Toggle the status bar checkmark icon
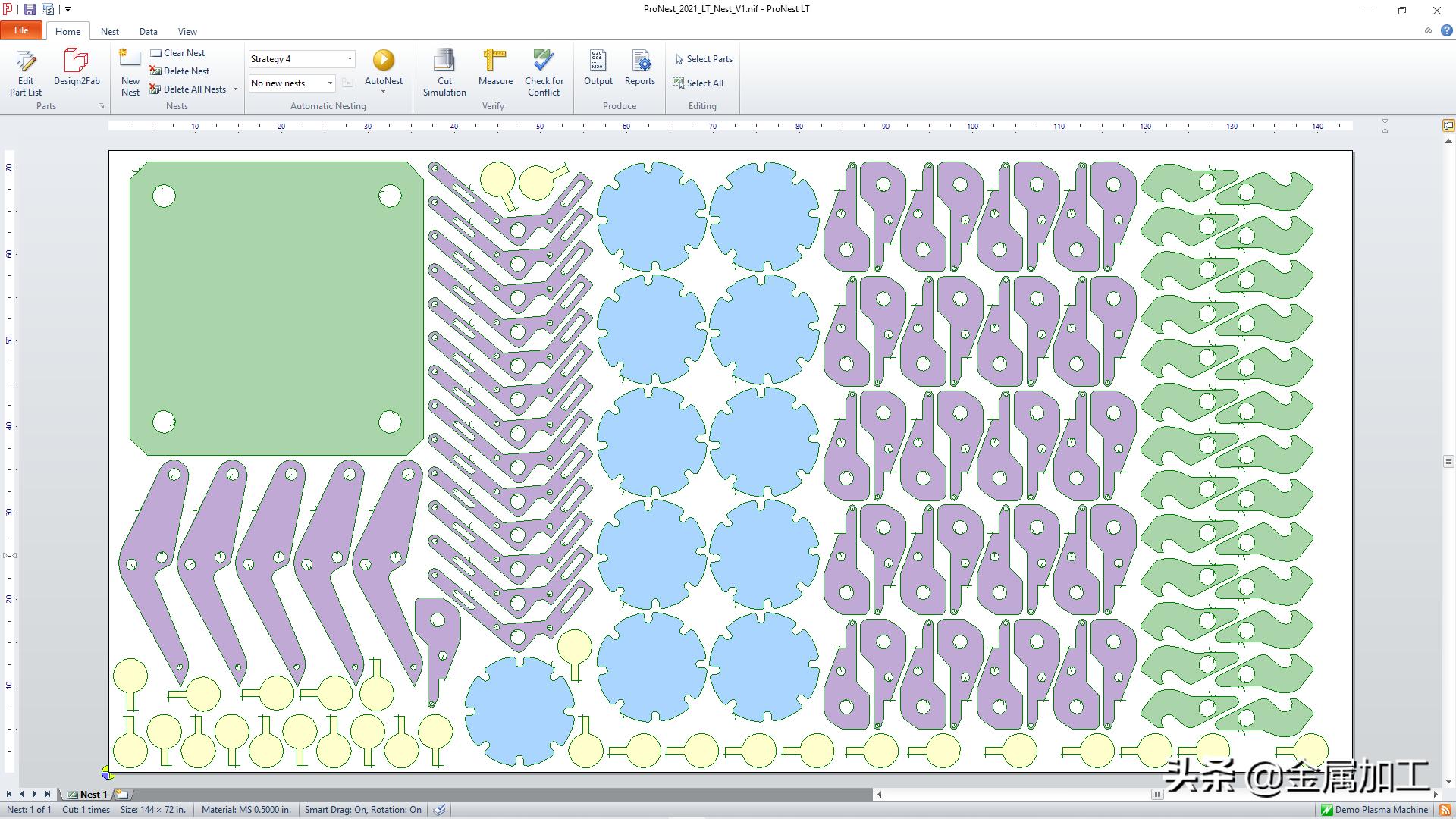 click(x=439, y=810)
